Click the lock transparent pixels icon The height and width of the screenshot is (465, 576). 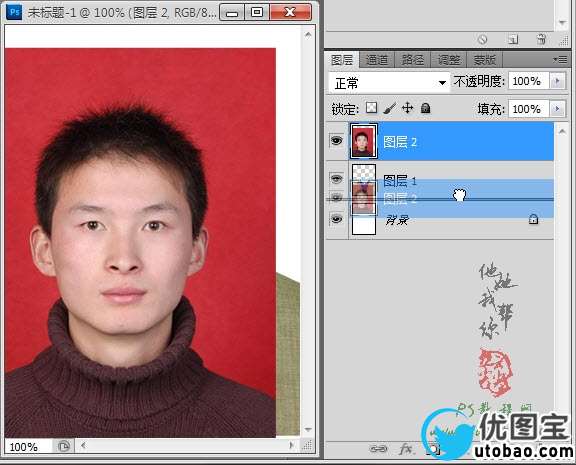coord(371,108)
